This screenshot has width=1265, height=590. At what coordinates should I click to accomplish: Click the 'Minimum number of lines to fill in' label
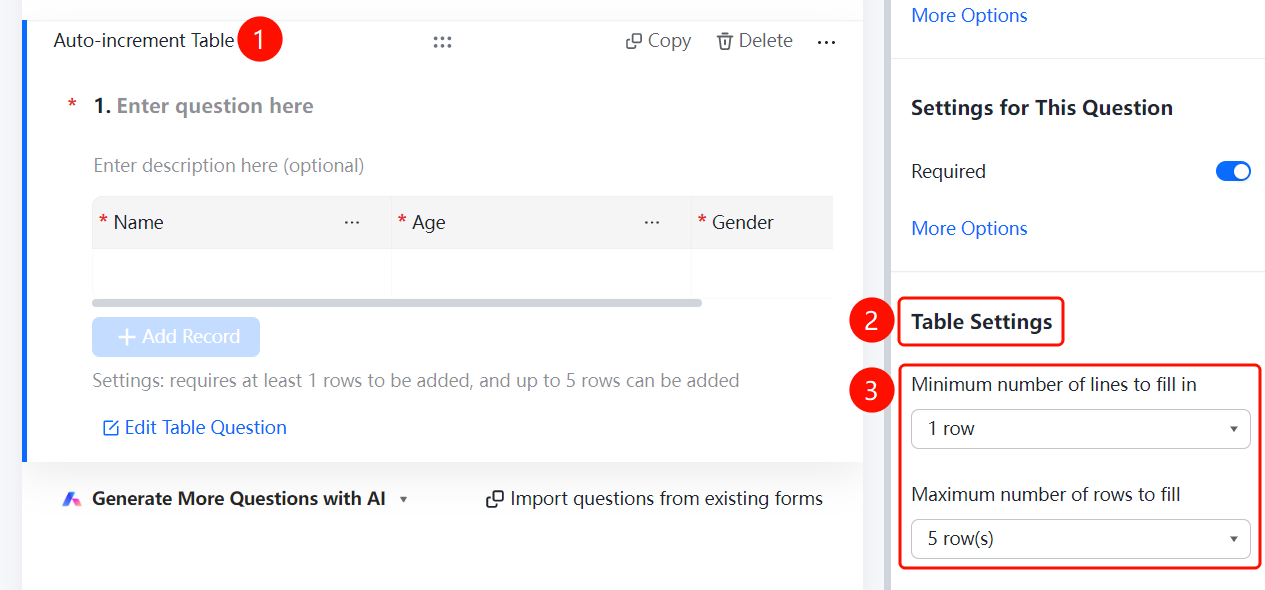[x=1054, y=384]
